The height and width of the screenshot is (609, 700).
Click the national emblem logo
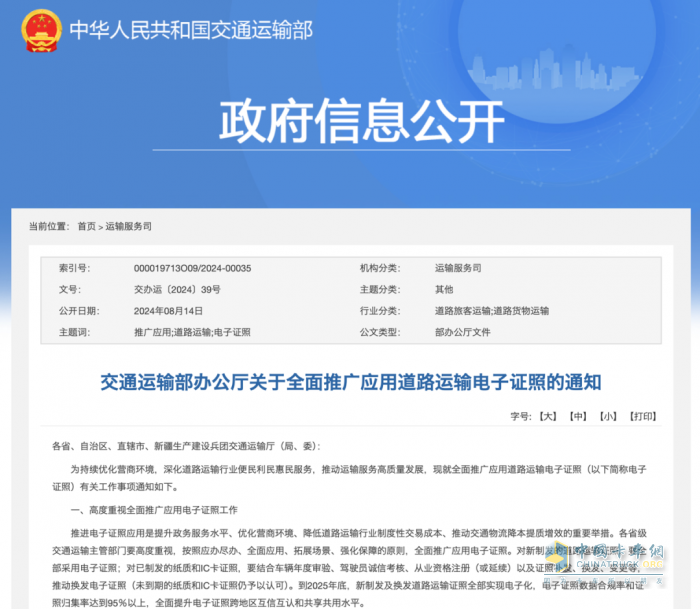point(41,30)
